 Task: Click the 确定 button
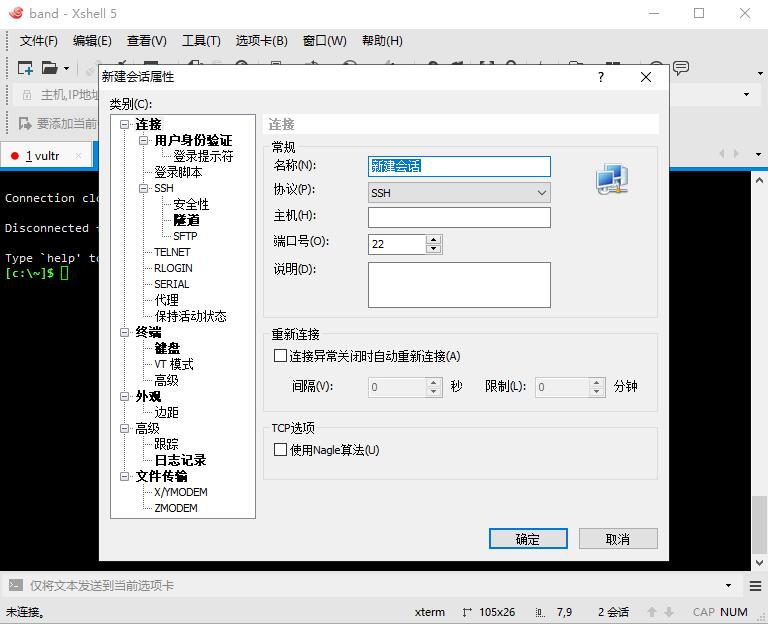point(528,539)
